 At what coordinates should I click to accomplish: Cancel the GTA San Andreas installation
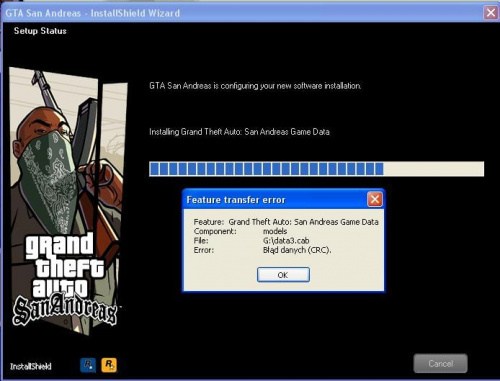tap(440, 363)
